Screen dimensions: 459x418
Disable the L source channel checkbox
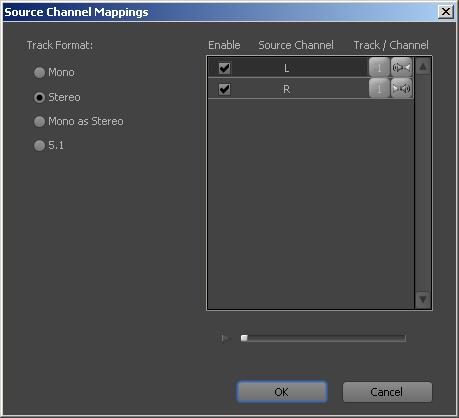coord(224,68)
